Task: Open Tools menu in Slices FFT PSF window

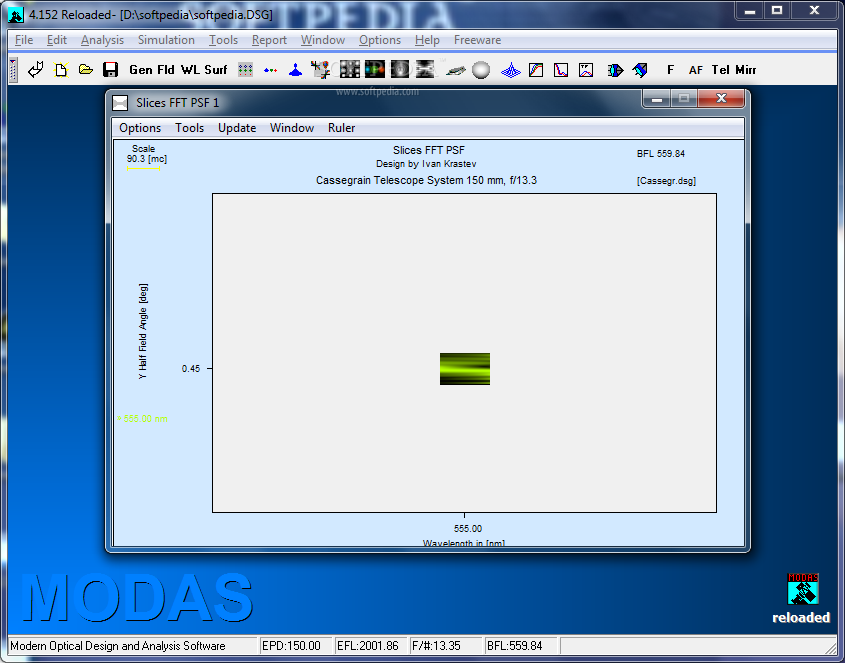Action: click(189, 128)
